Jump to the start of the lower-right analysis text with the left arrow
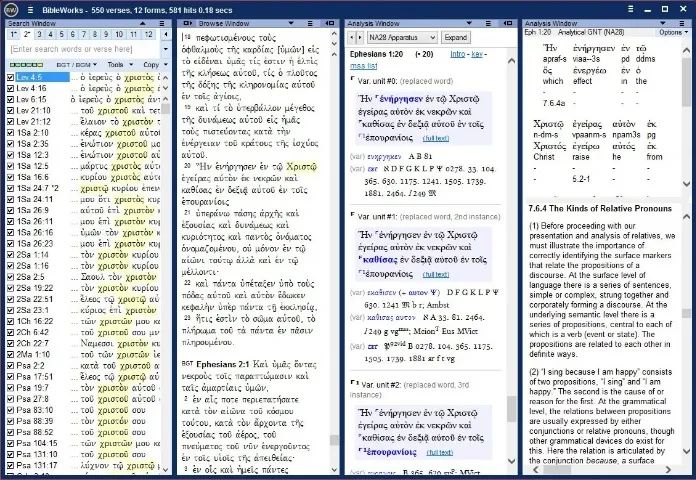The height and width of the screenshot is (480, 696). [535, 469]
